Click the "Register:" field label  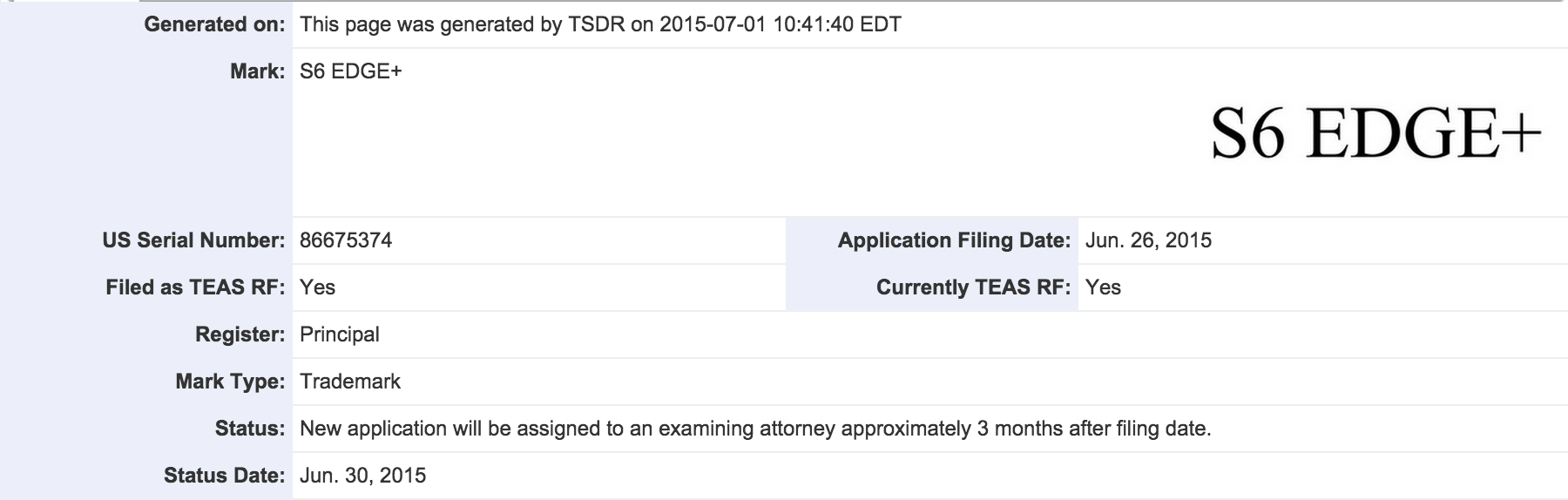(x=240, y=334)
